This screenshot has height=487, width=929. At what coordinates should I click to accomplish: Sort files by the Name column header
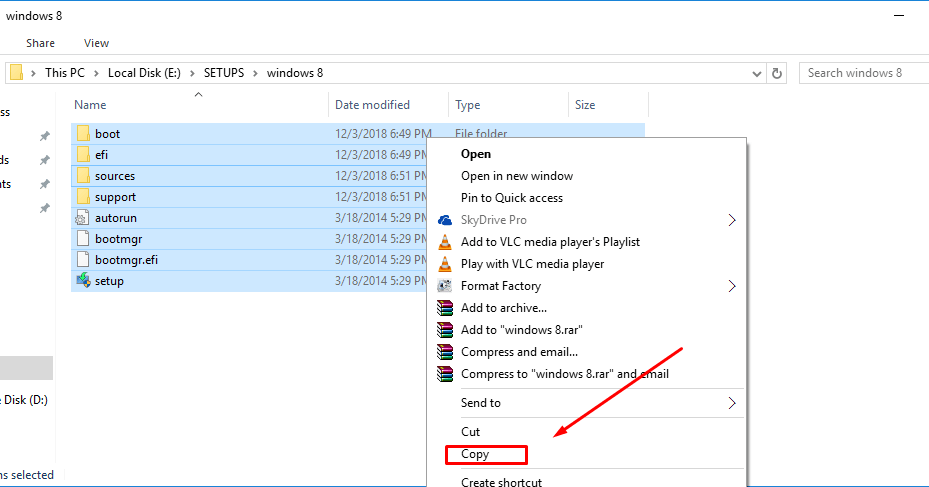[90, 105]
